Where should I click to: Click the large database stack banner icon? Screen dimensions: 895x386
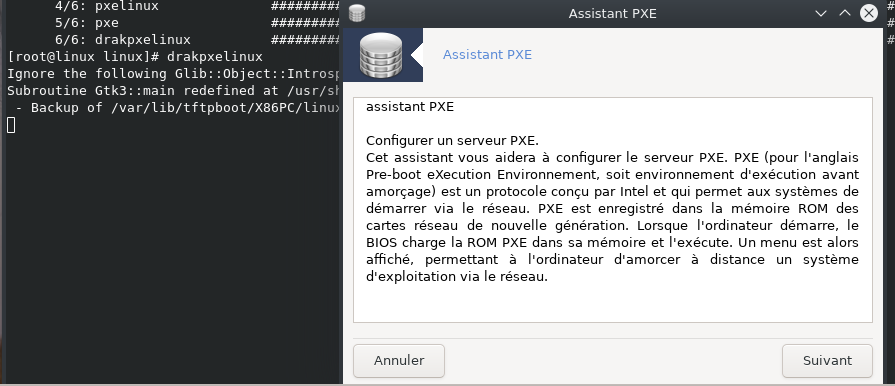pos(381,55)
